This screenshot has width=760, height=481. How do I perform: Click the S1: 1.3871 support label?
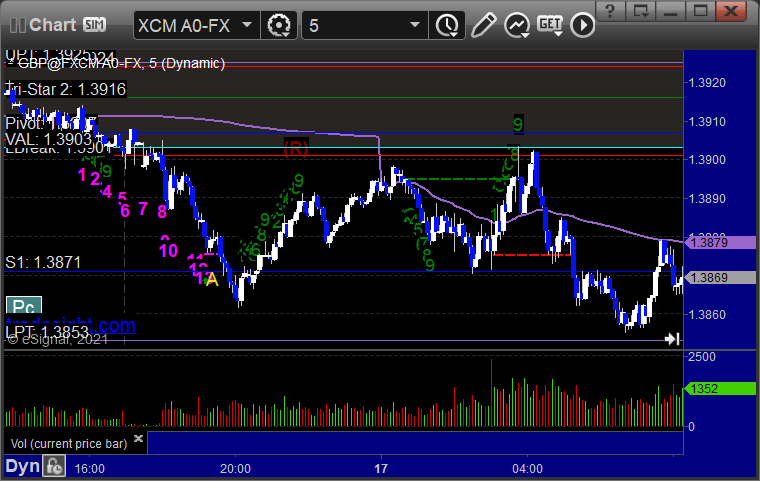click(43, 262)
